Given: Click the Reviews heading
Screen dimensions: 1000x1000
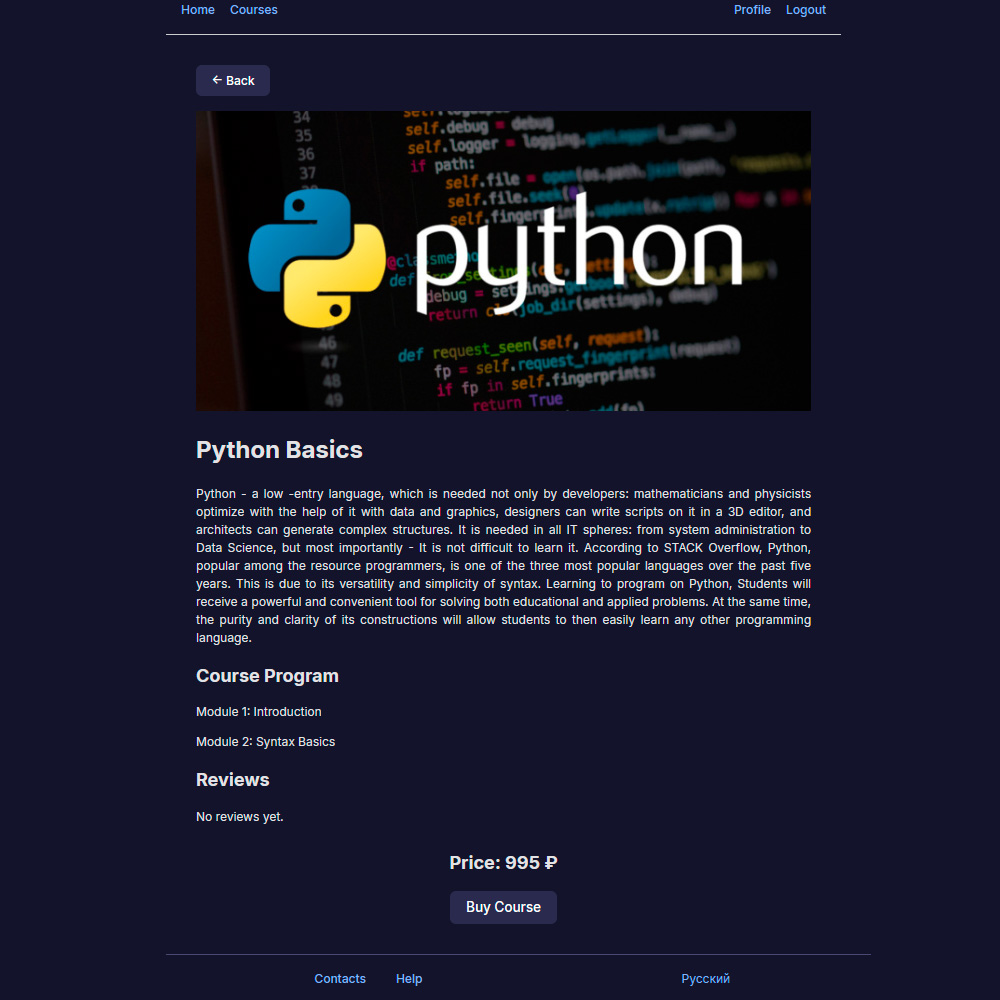Looking at the screenshot, I should tap(233, 780).
